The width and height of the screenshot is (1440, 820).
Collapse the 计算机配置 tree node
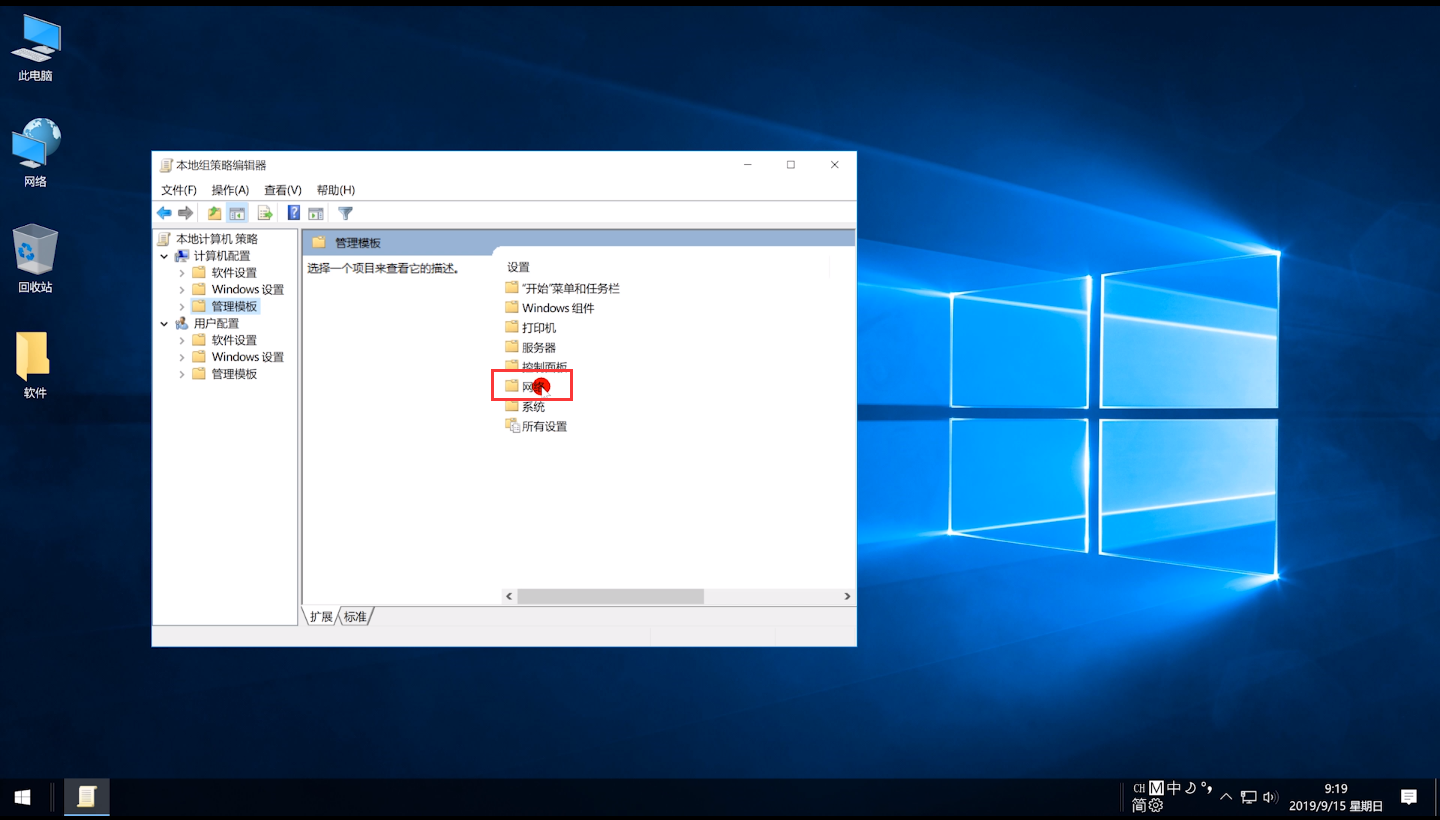click(x=165, y=256)
